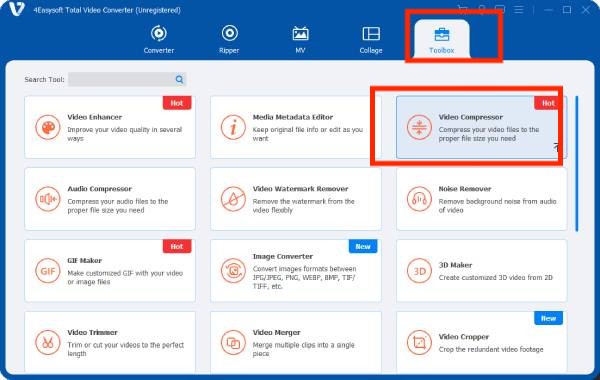Click 'Crop the redundant video footage' text
Screen dimensions: 600x380
pos(491,349)
